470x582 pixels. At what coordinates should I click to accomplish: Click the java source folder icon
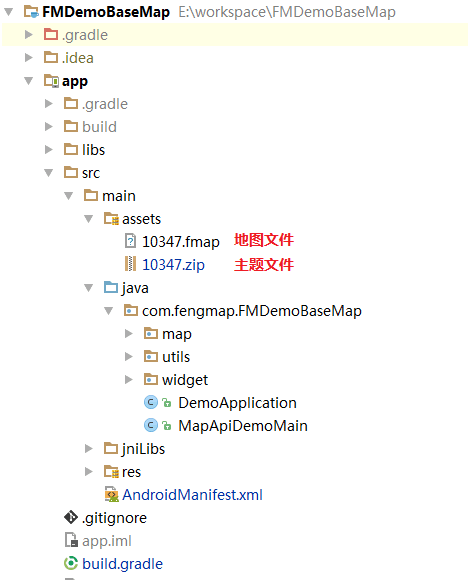pyautogui.click(x=111, y=287)
